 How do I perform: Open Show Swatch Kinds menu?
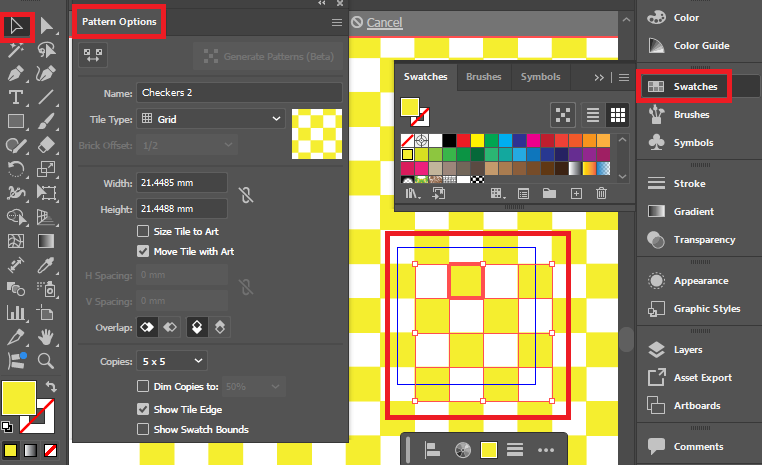pyautogui.click(x=496, y=193)
